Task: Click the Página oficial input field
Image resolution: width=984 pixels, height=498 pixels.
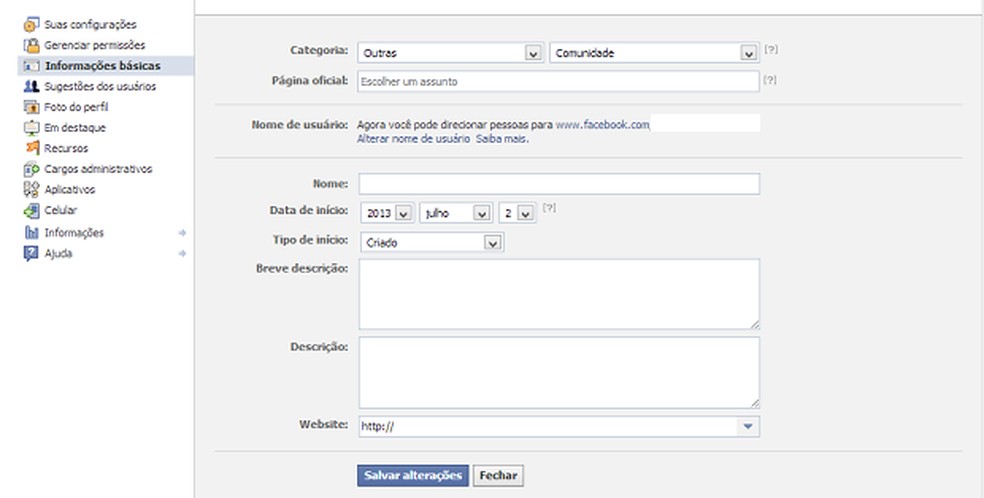Action: [559, 82]
